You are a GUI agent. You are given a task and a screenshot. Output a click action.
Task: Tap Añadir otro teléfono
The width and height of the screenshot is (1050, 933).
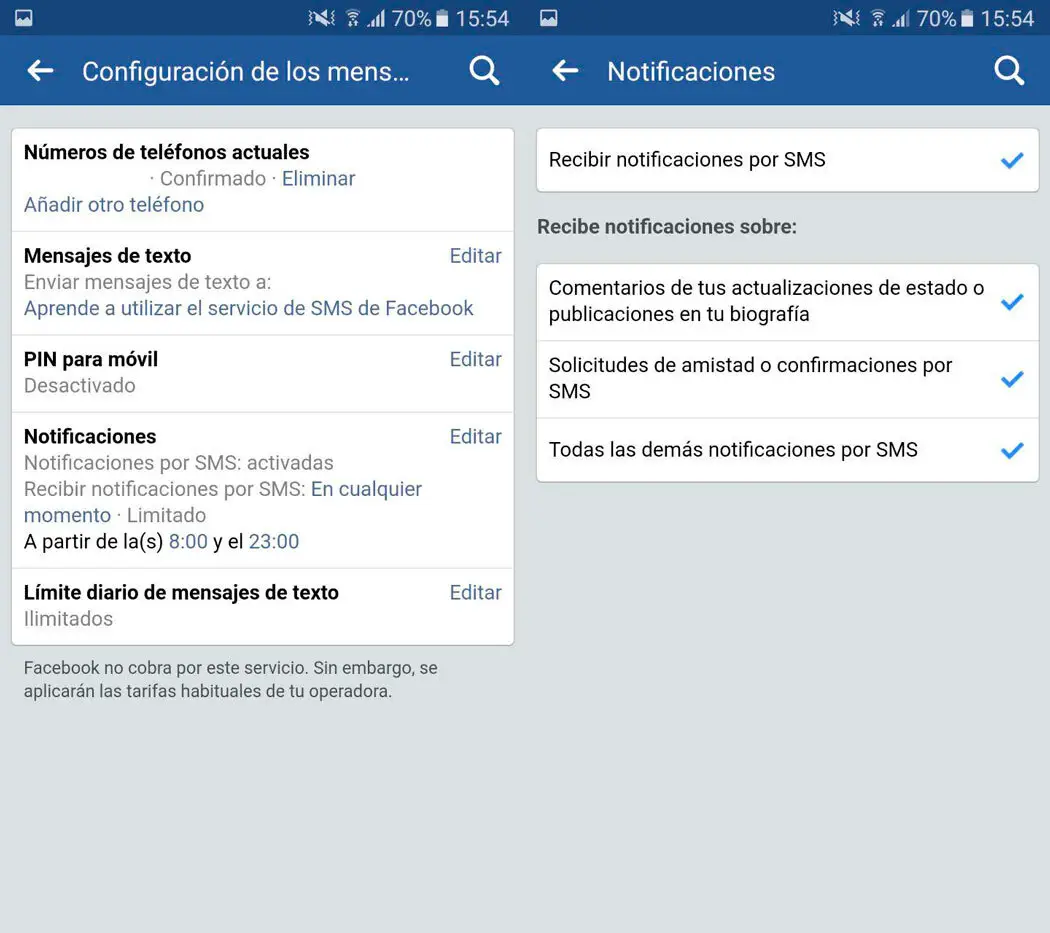[x=114, y=205]
